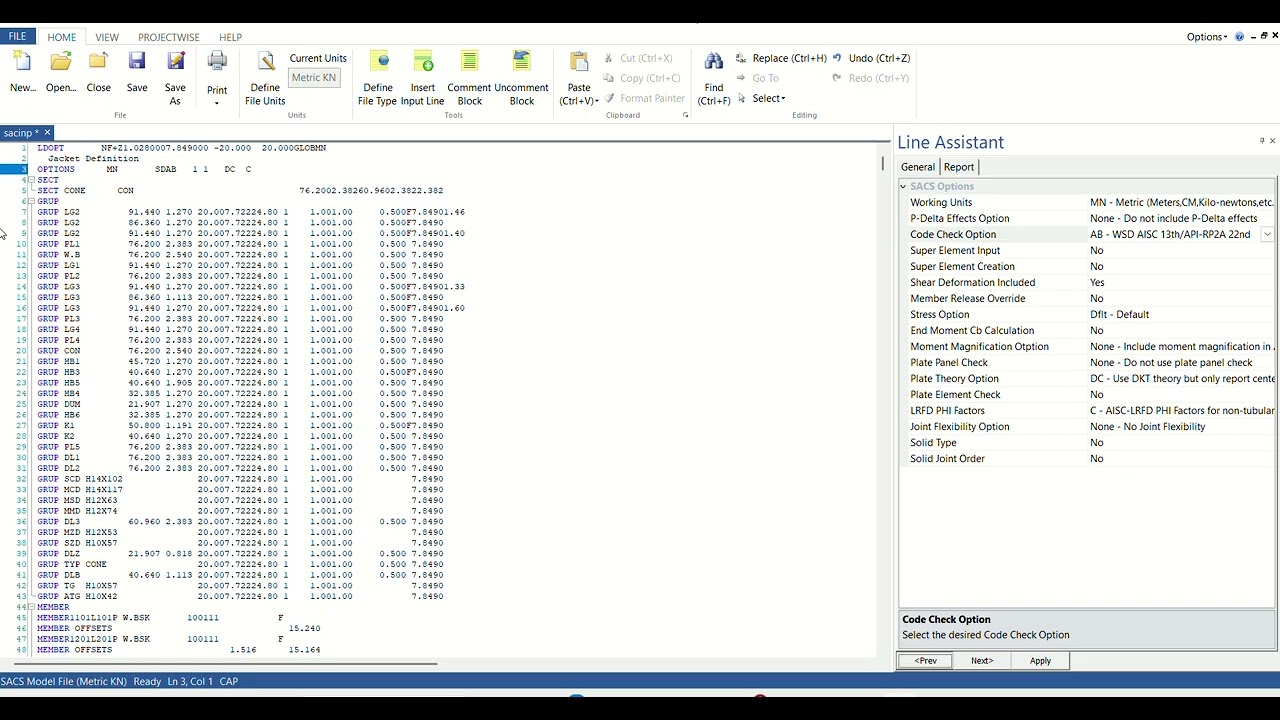
Task: Click the <Prev button
Action: click(925, 660)
